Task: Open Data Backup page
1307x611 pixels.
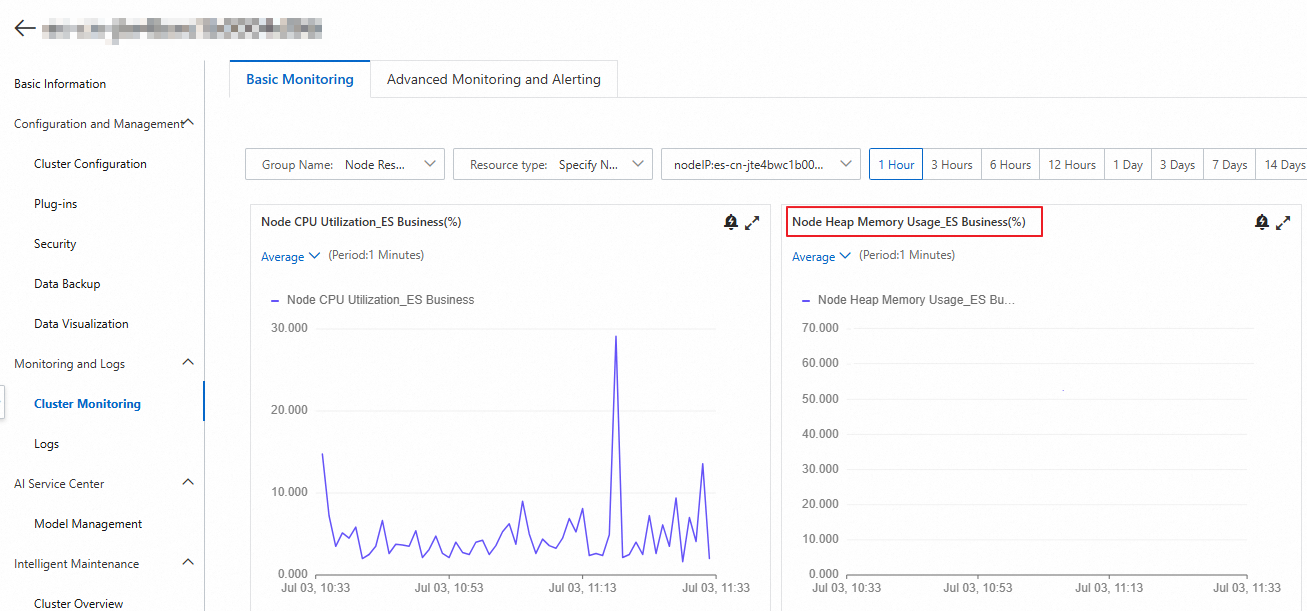Action: click(67, 284)
